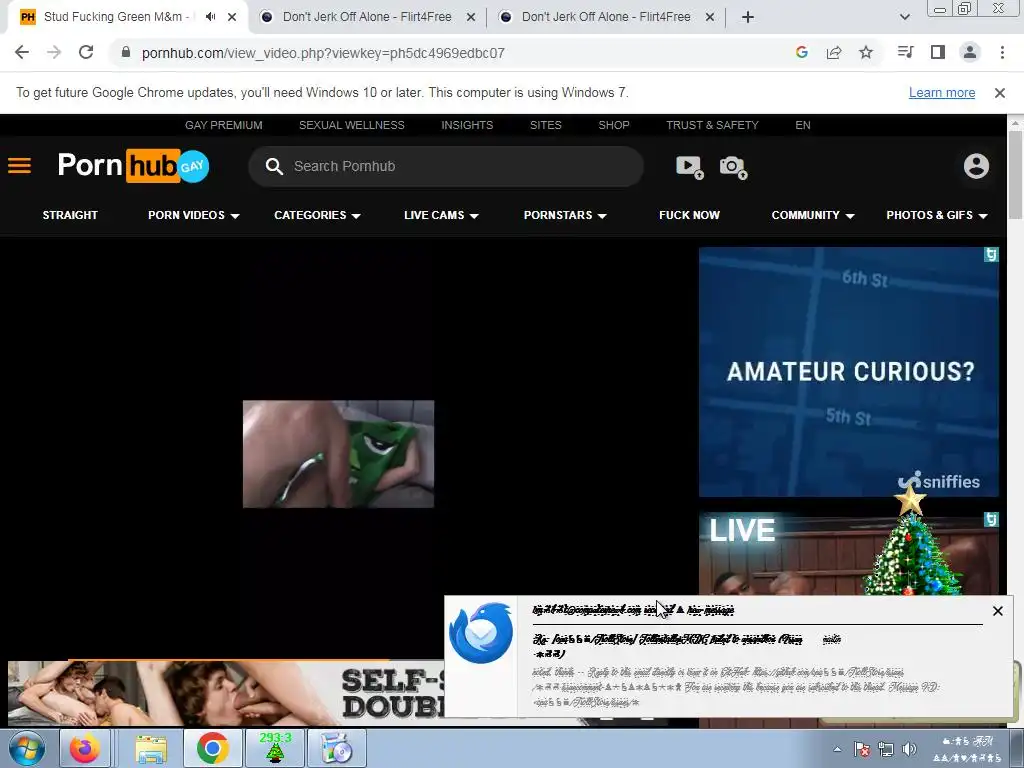The height and width of the screenshot is (768, 1024).
Task: Dismiss the Chrome updates infobar
Action: [x=999, y=93]
